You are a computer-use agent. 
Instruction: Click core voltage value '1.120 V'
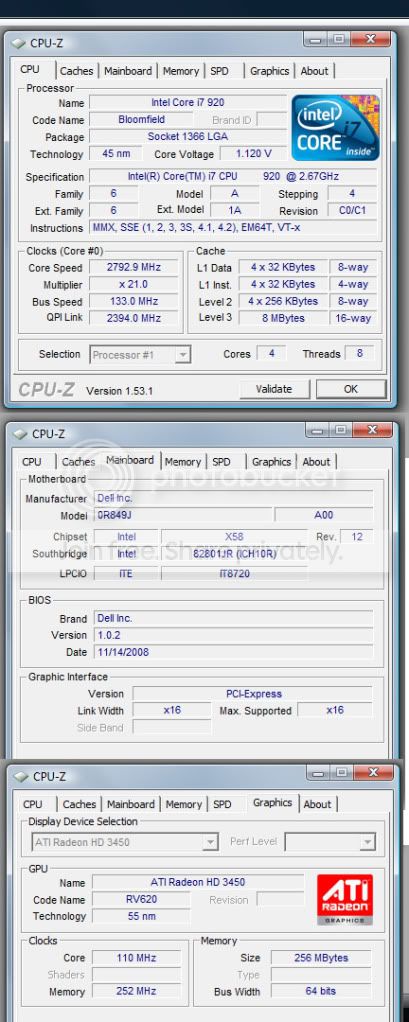pos(253,154)
